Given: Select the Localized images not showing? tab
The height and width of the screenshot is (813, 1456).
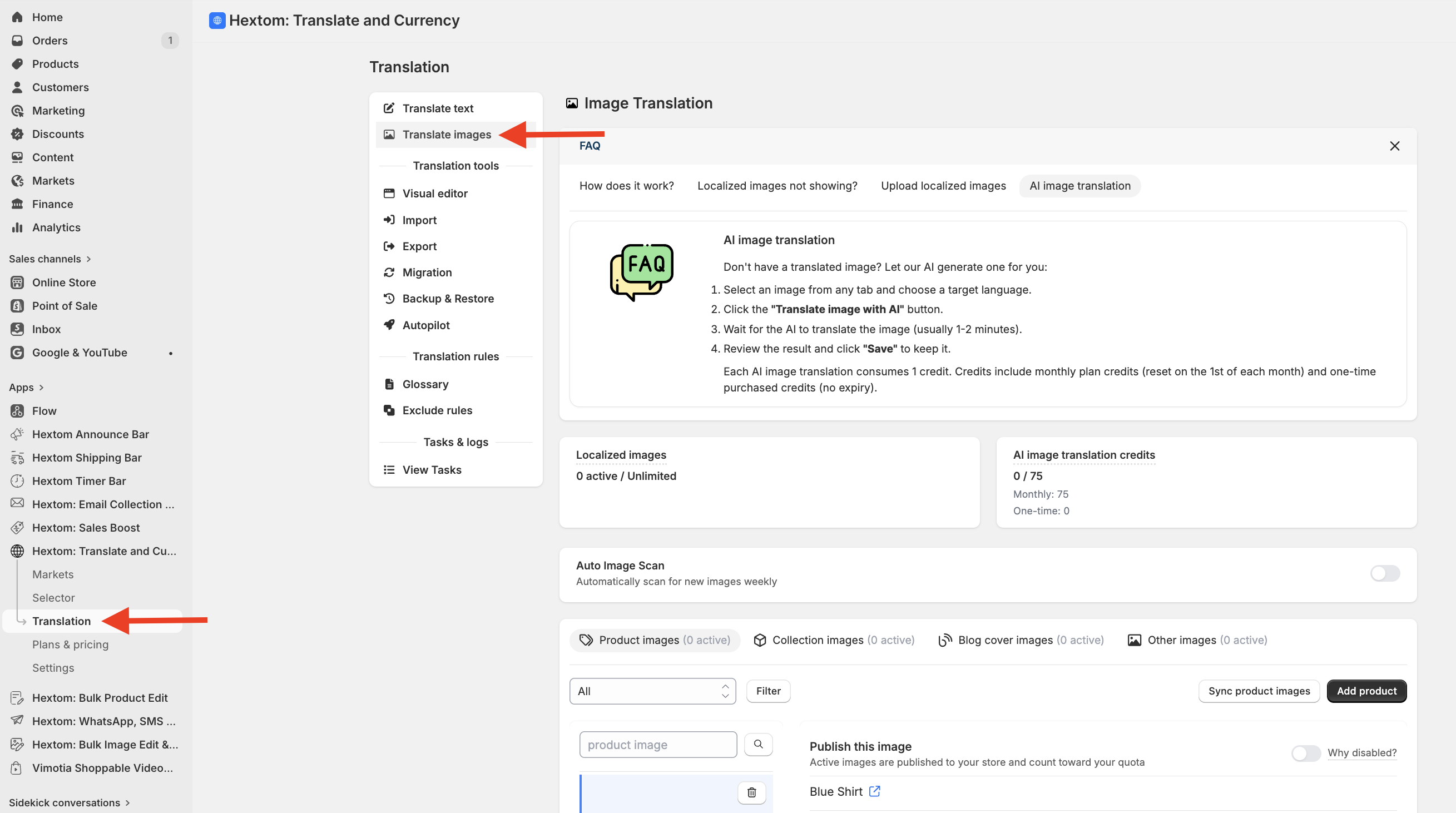Looking at the screenshot, I should pos(776,185).
